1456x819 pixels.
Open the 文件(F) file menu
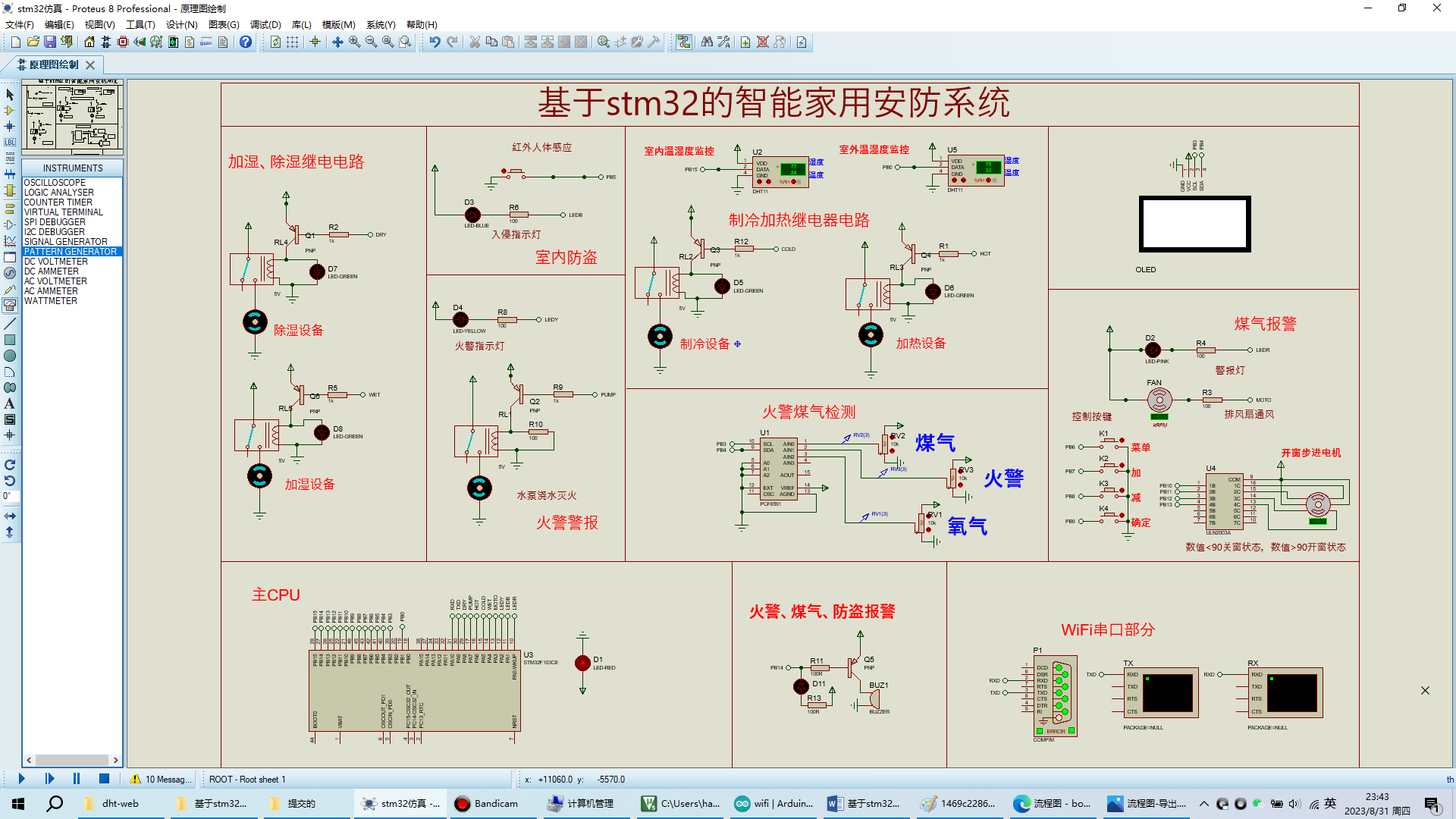pos(20,25)
